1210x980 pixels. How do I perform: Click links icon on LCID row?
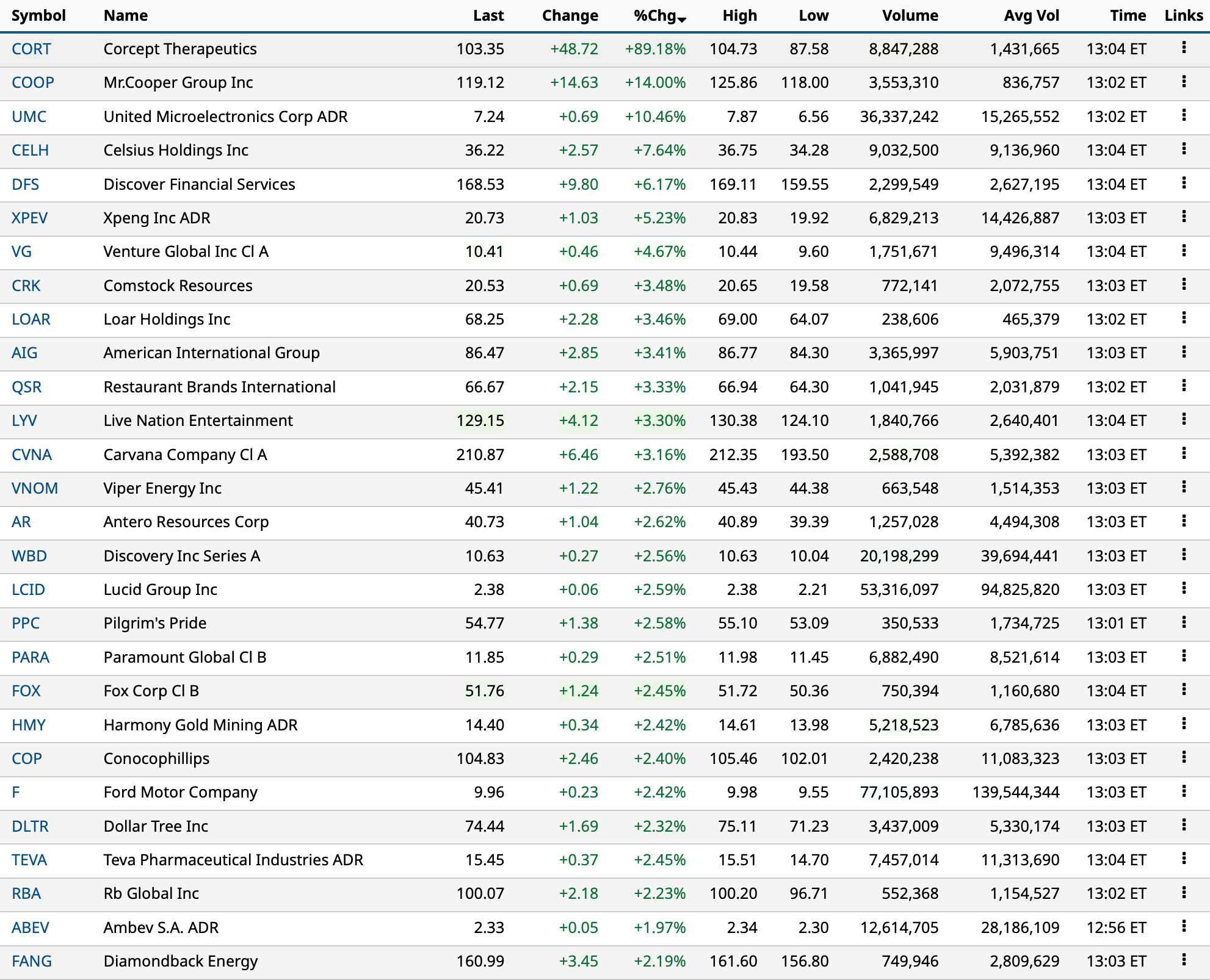click(1183, 588)
